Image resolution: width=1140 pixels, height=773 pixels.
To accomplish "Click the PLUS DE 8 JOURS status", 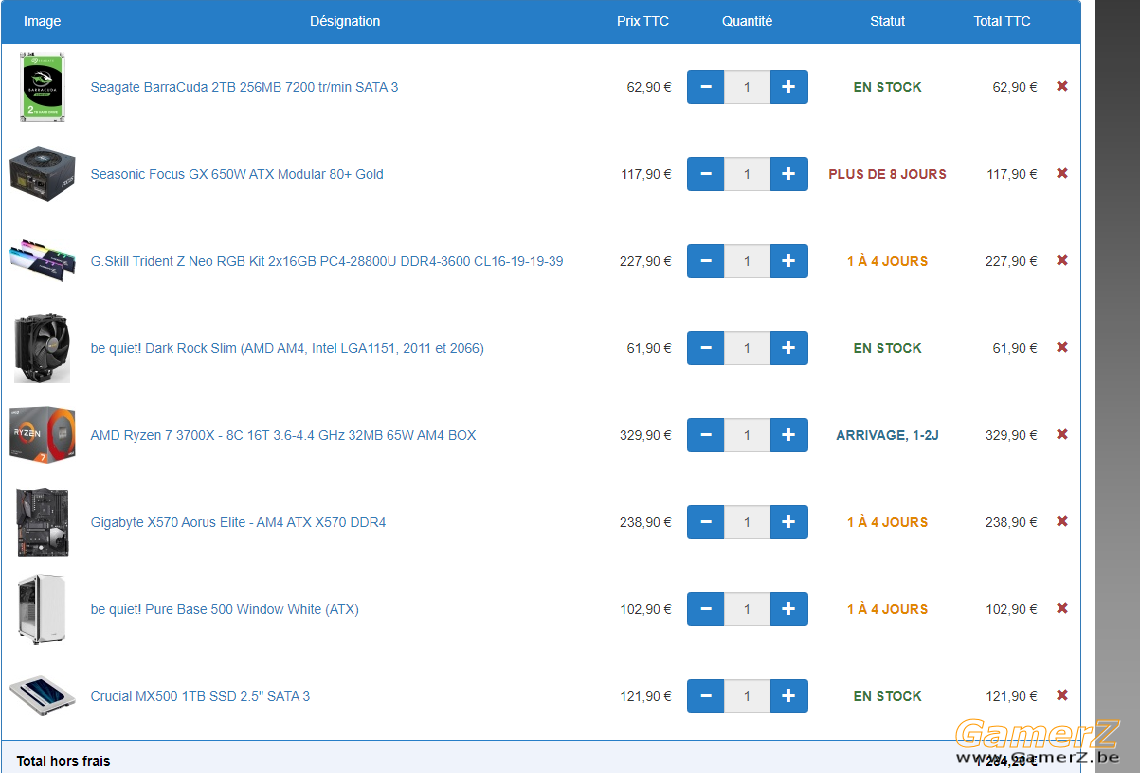I will [x=888, y=174].
